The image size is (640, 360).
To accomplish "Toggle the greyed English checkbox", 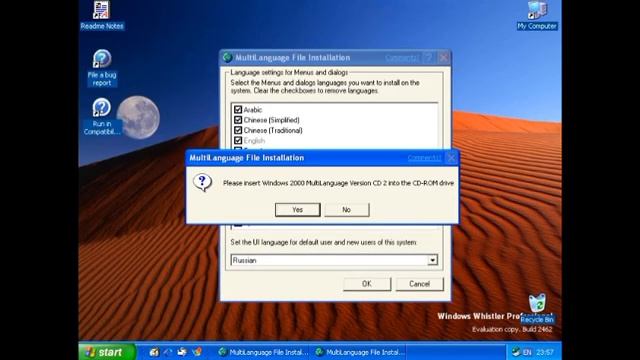I will point(238,140).
